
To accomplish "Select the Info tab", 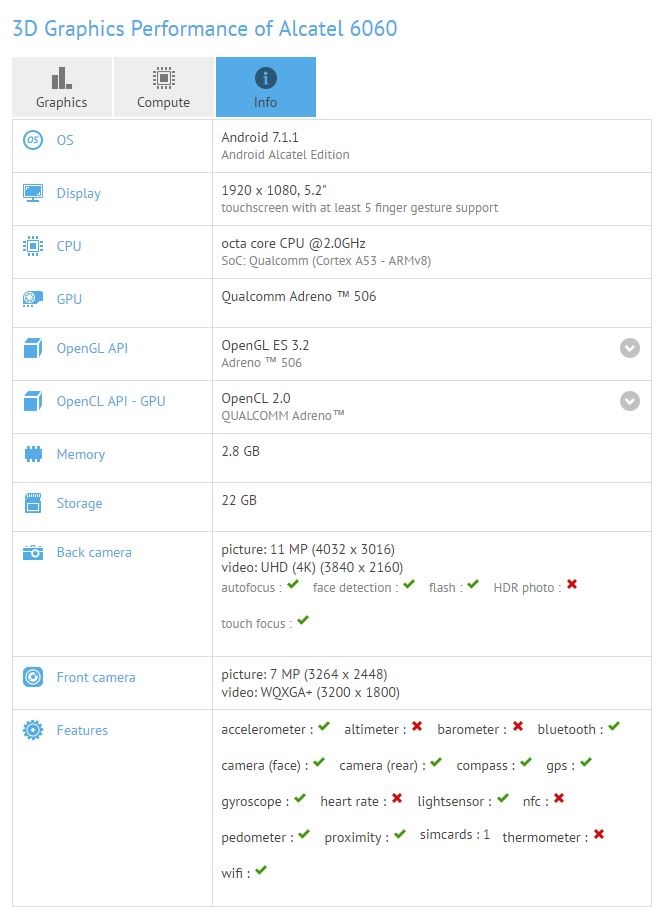I will 265,87.
